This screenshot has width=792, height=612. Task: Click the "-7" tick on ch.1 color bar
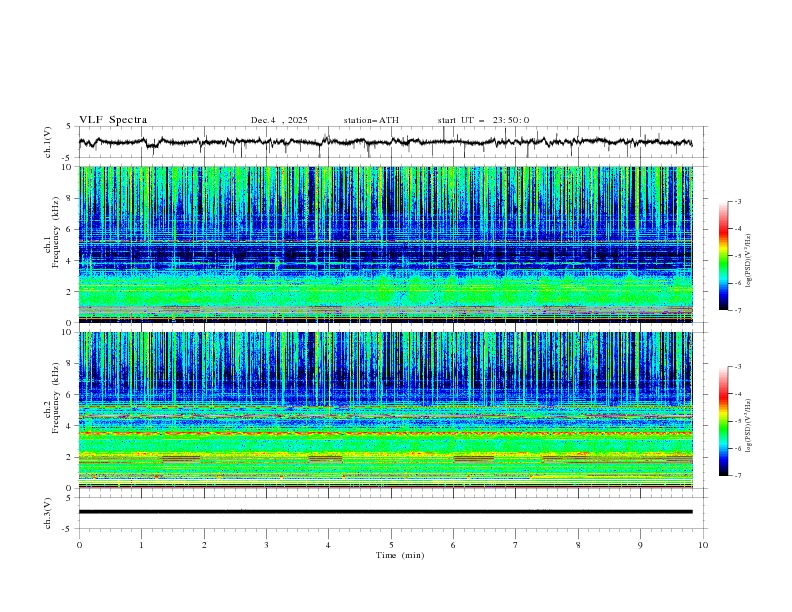click(738, 311)
